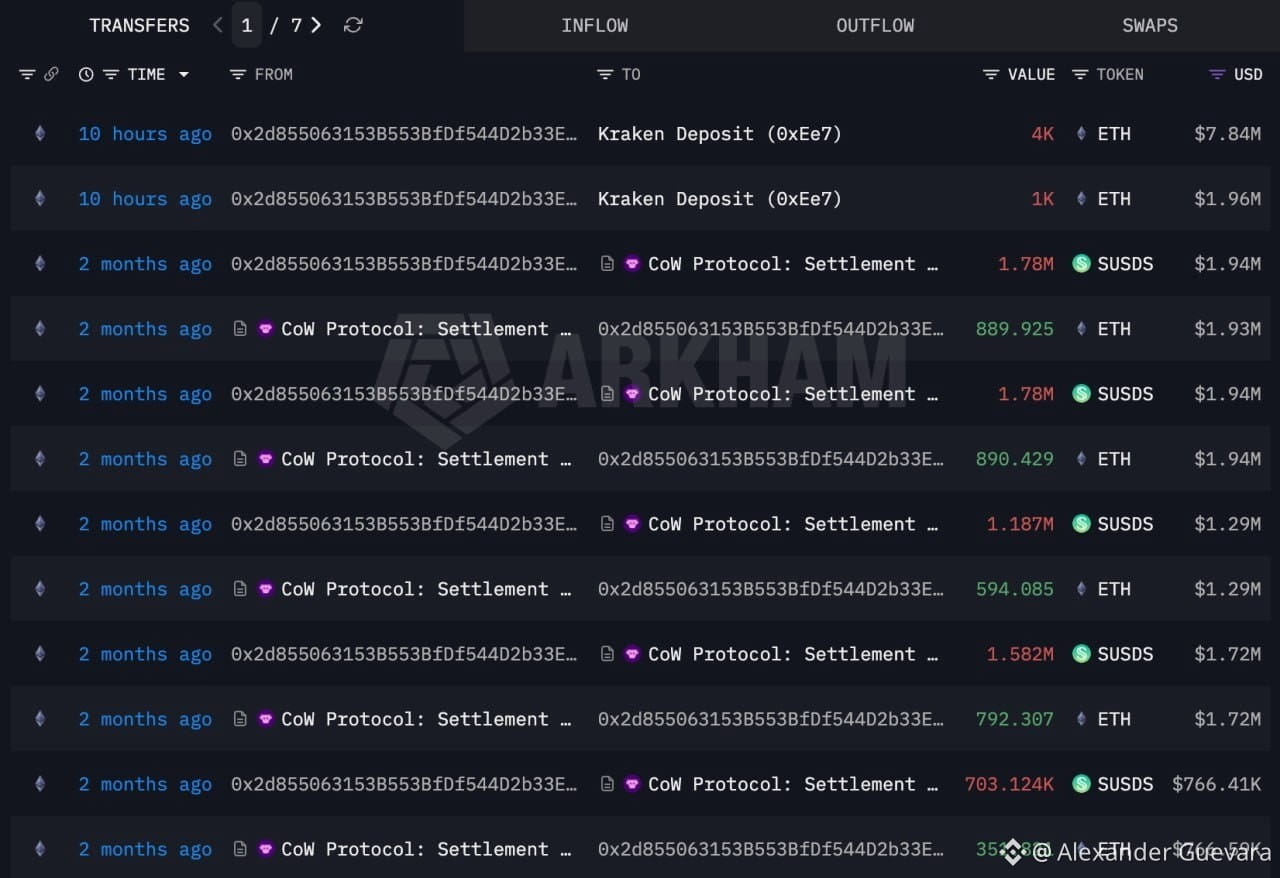
Task: Click the ETH token icon in the 792.307 row
Action: click(x=1081, y=718)
